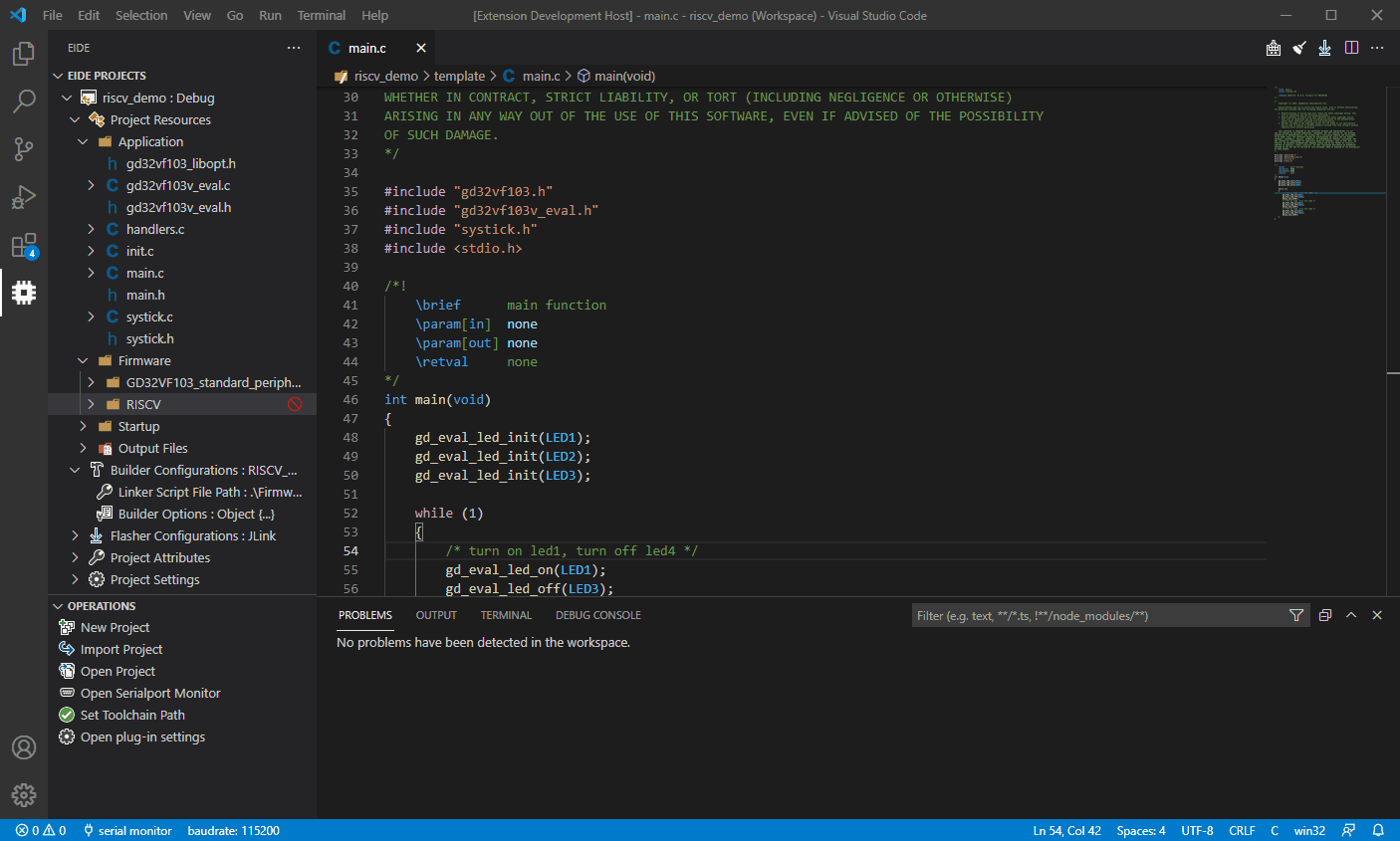This screenshot has width=1400, height=841.
Task: Switch to the OUTPUT panel tab
Action: [436, 615]
